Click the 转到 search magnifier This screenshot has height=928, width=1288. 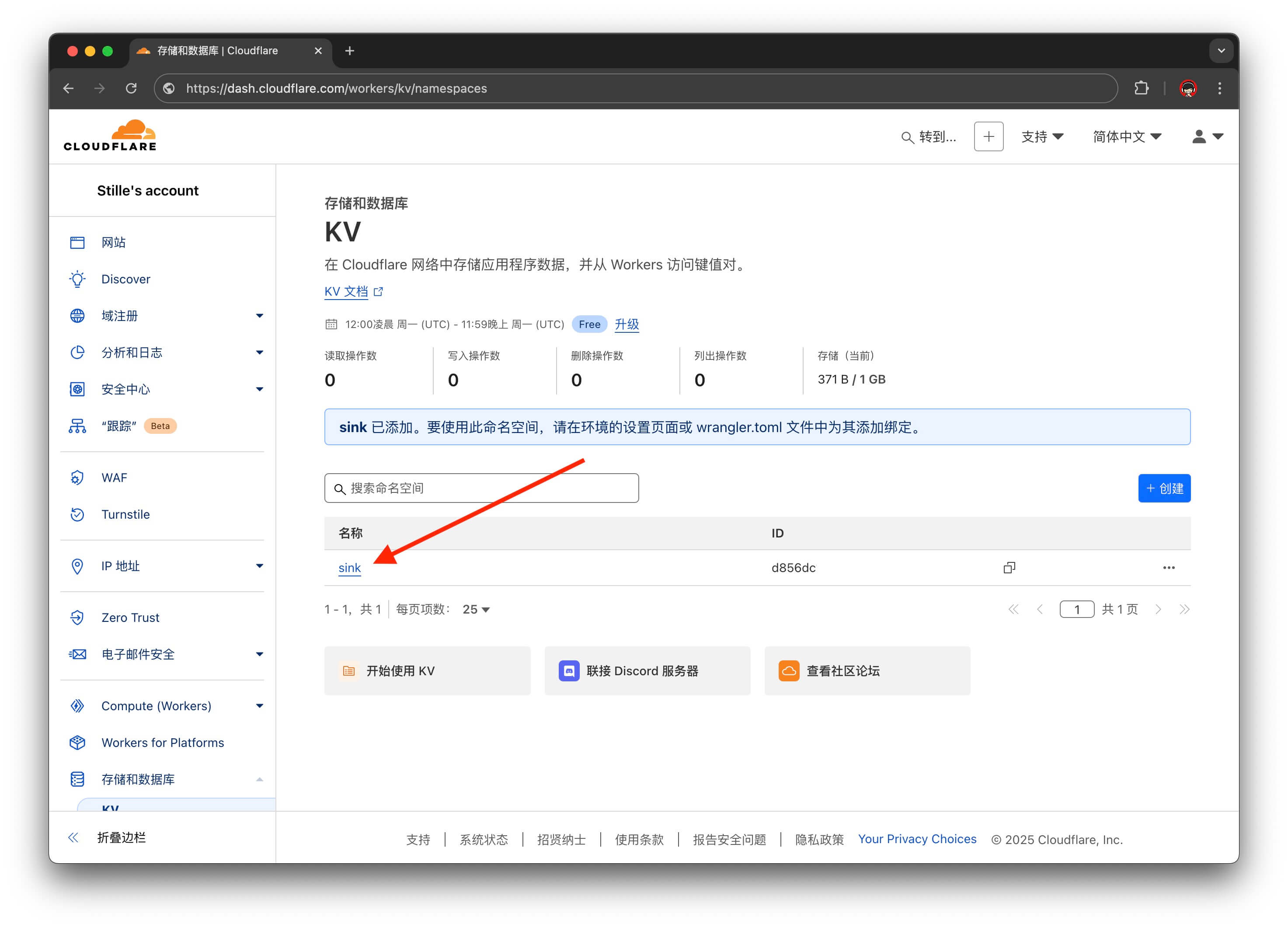[908, 137]
